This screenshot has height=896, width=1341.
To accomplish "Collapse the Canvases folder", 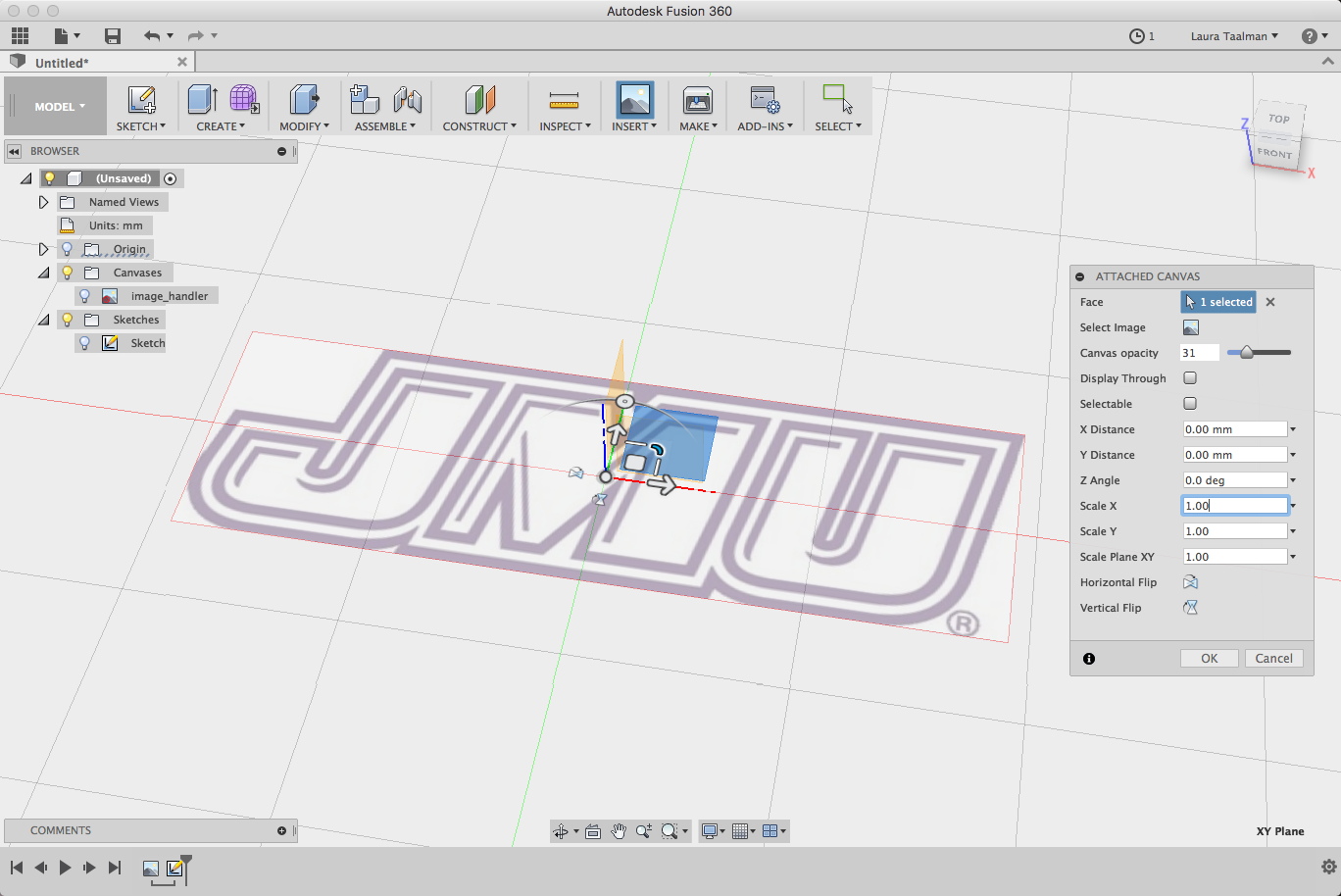I will [x=43, y=273].
